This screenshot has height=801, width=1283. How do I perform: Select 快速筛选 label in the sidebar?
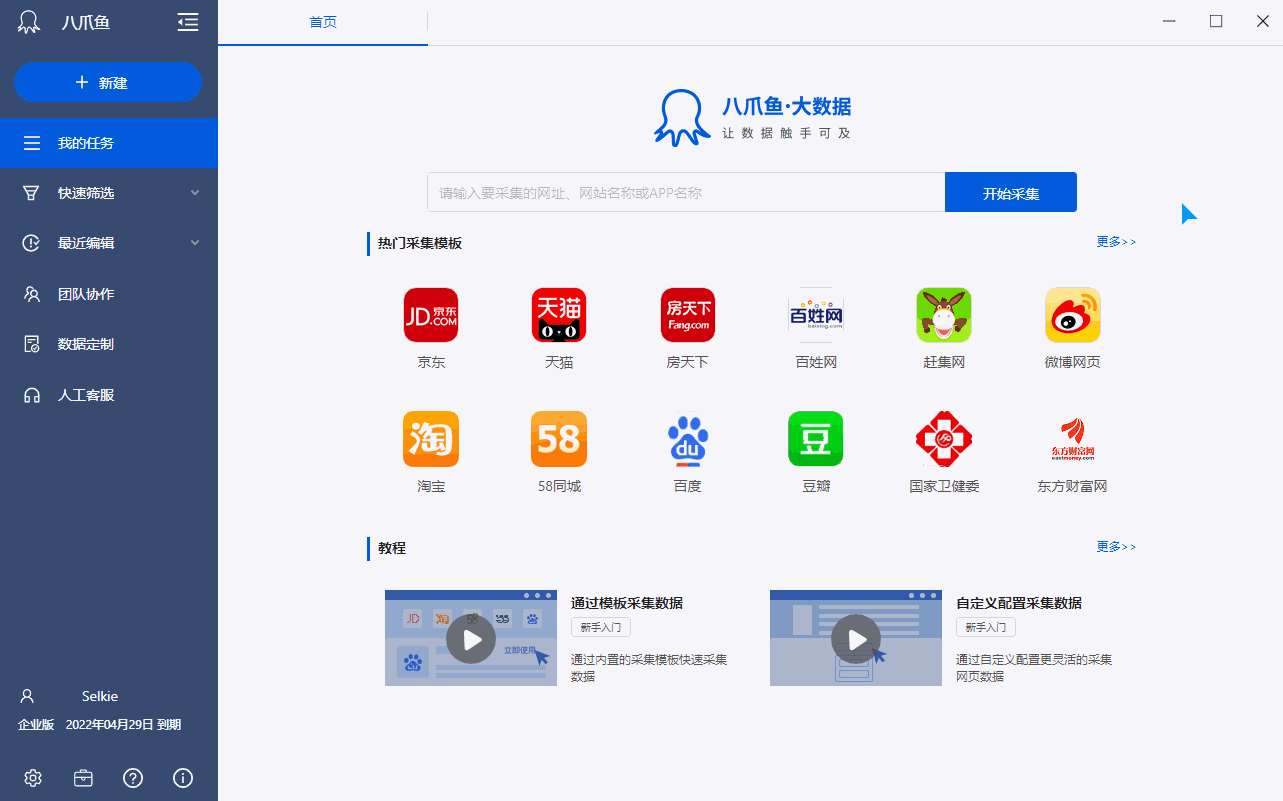[86, 193]
